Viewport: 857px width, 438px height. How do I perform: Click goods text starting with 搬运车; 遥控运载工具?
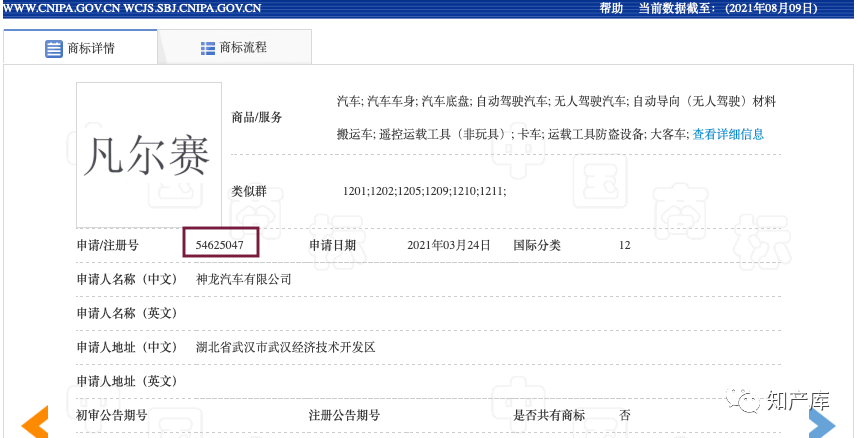514,134
